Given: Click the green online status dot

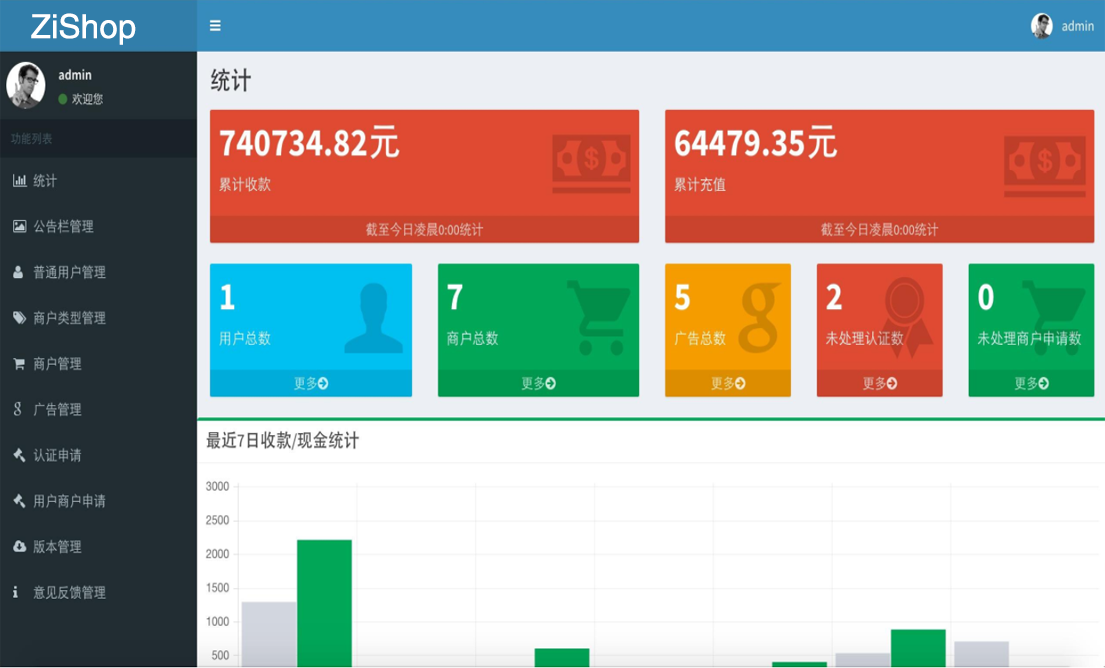Looking at the screenshot, I should click(63, 99).
